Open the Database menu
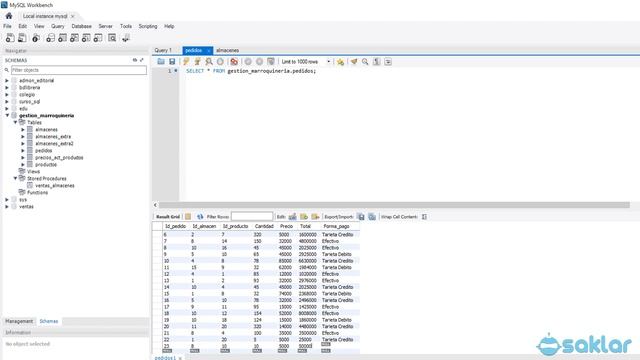This screenshot has height=360, width=640. click(81, 26)
